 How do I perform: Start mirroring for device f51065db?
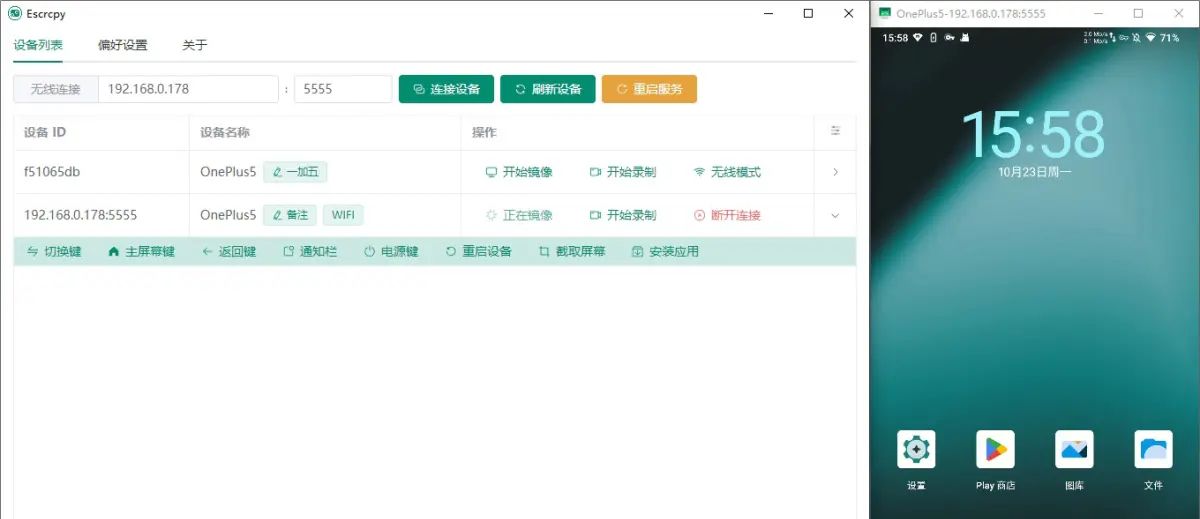point(519,172)
